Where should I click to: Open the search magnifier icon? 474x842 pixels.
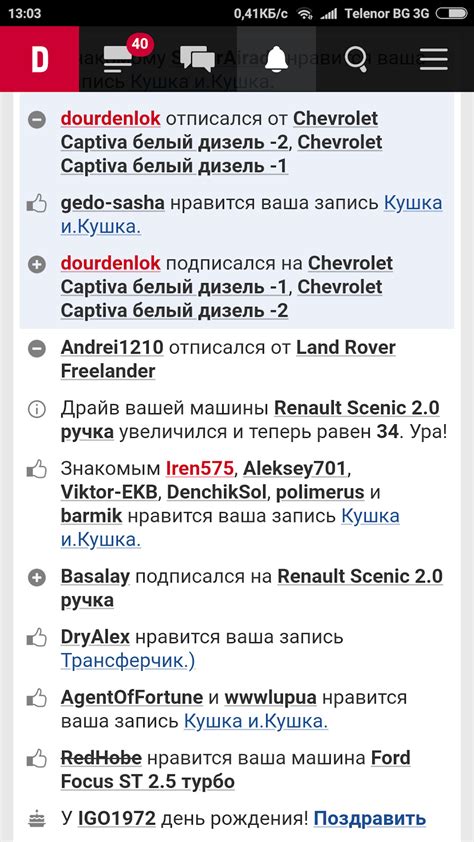(355, 59)
